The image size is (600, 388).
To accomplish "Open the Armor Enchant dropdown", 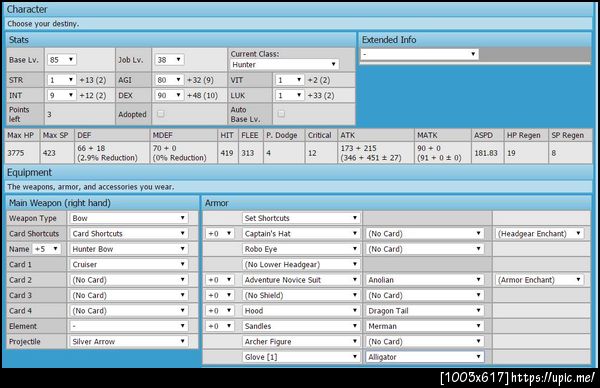I will (x=540, y=280).
